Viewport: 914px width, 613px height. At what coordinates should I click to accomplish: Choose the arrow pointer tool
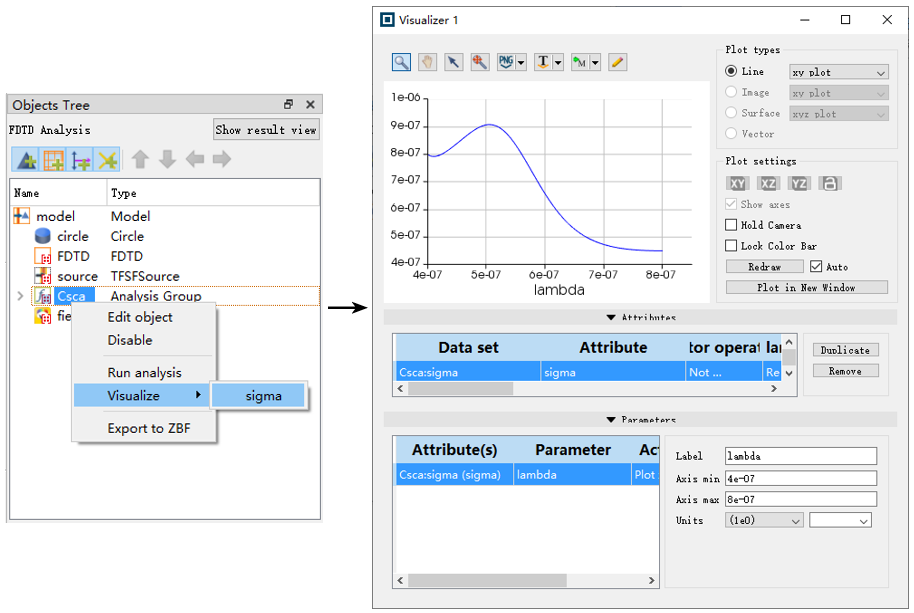click(x=453, y=62)
